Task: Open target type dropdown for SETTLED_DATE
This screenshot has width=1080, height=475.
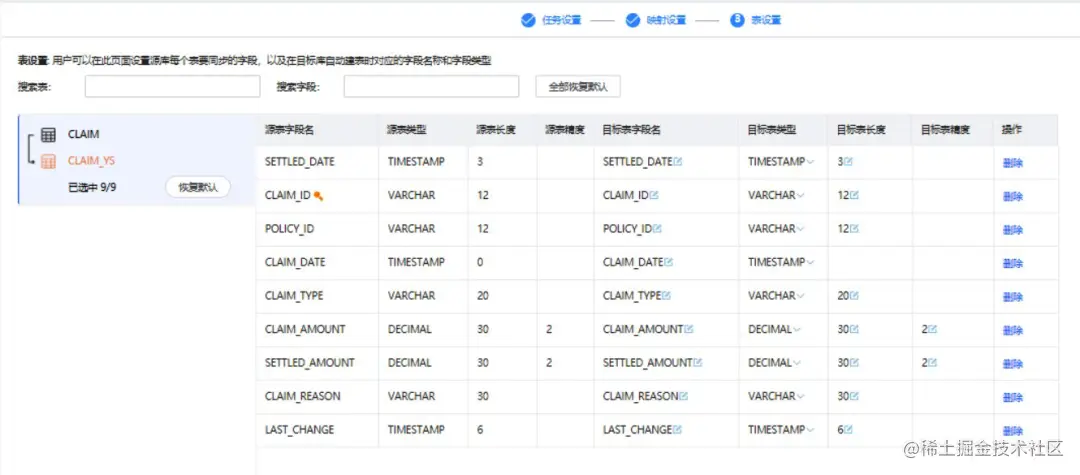Action: click(x=810, y=162)
